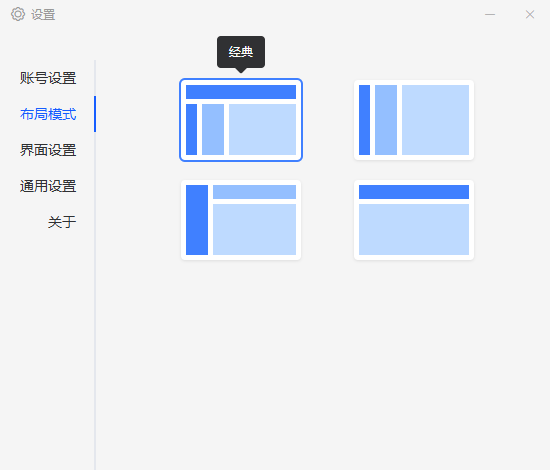The height and width of the screenshot is (470, 550).
Task: Pick the layout with wide sidebar and header
Action: [241, 220]
